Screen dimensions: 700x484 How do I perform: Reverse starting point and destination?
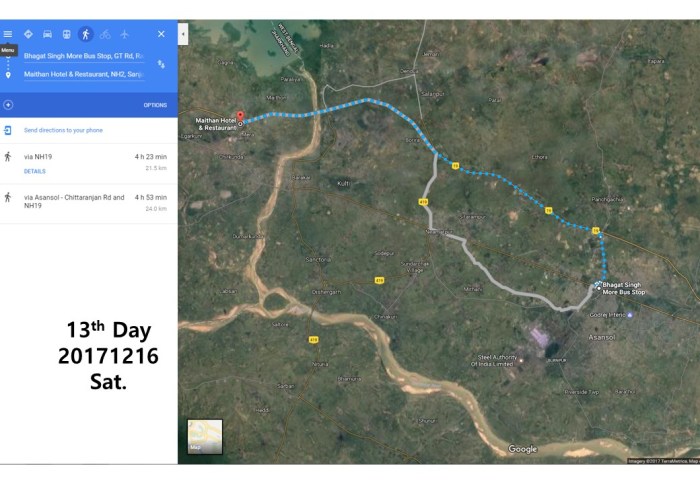click(162, 64)
